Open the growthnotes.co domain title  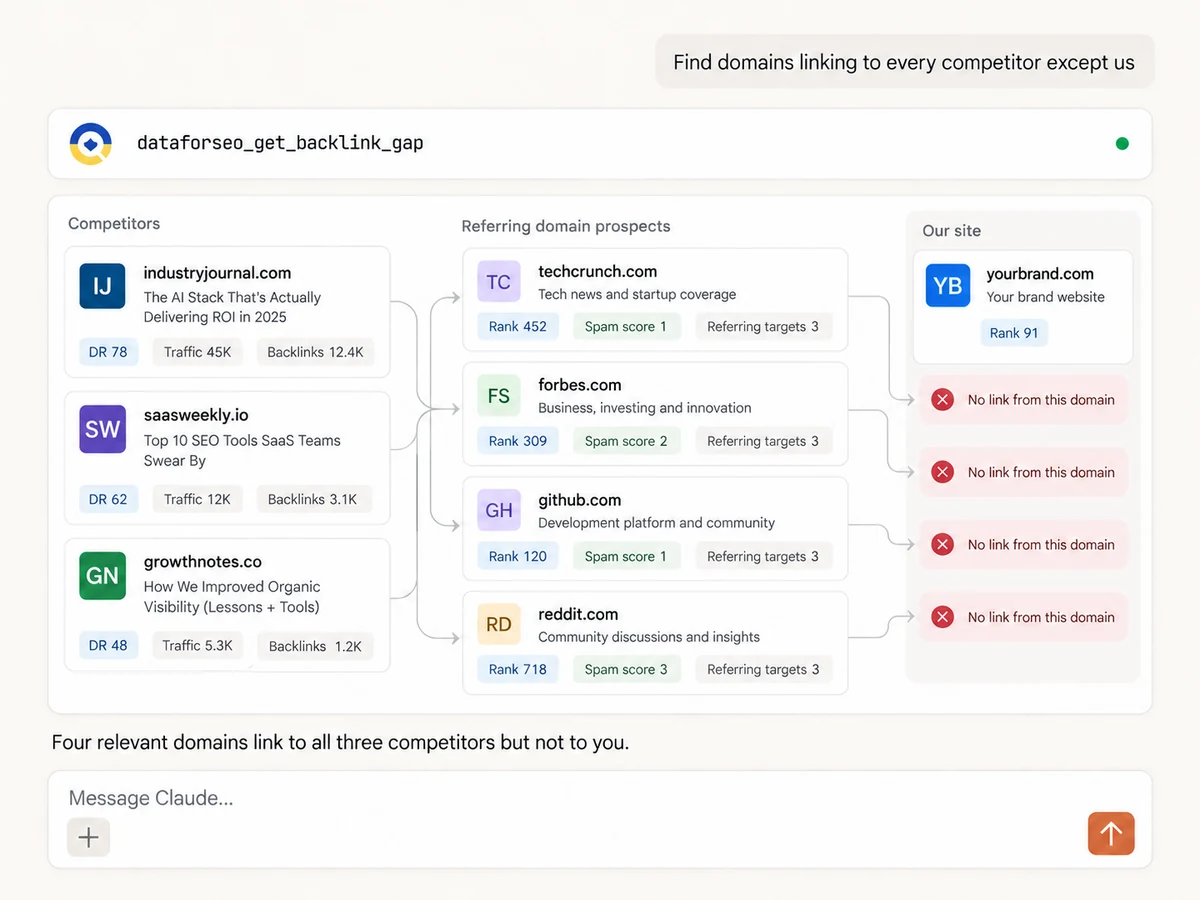coord(202,562)
